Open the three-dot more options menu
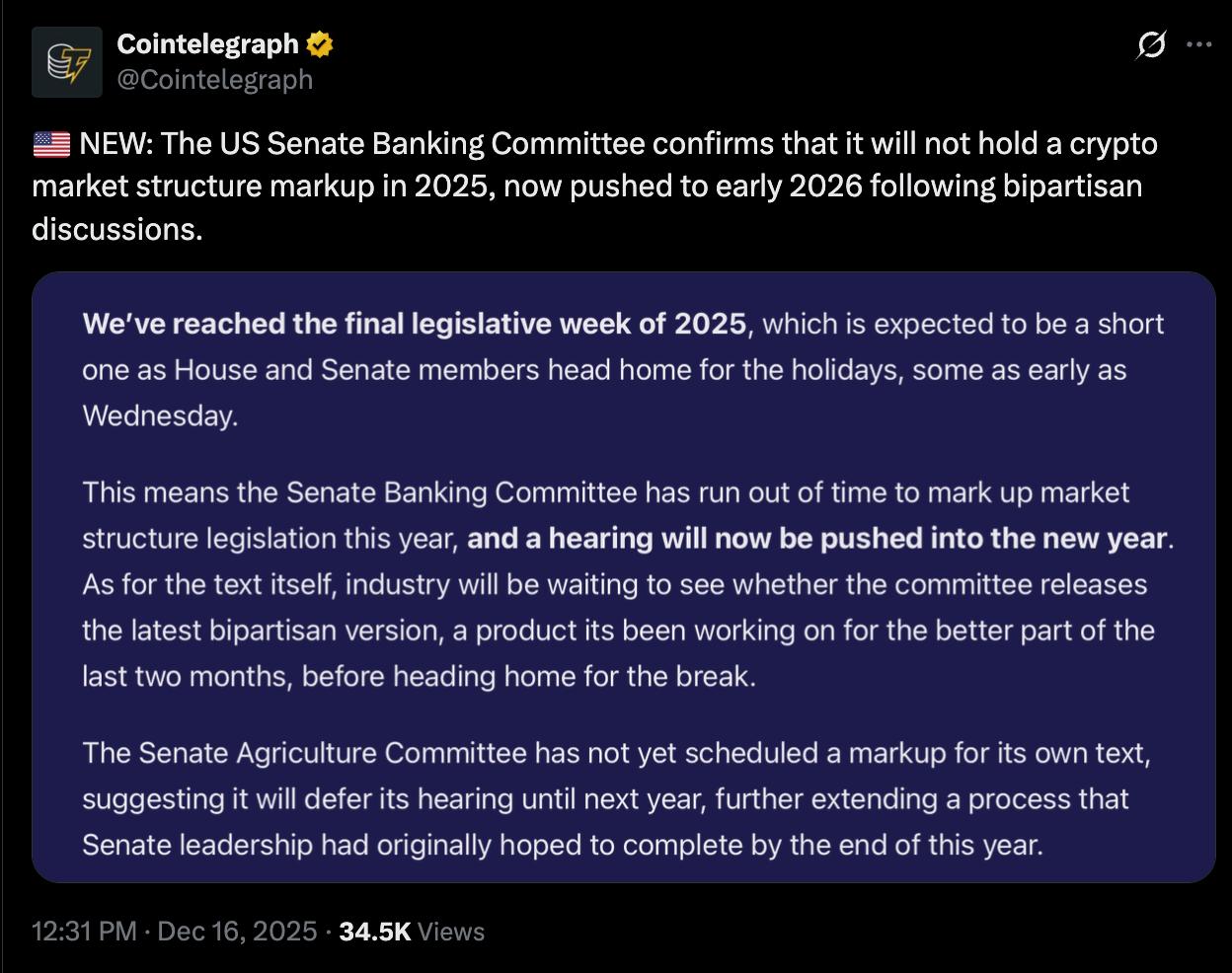This screenshot has width=1232, height=973. pos(1198,44)
